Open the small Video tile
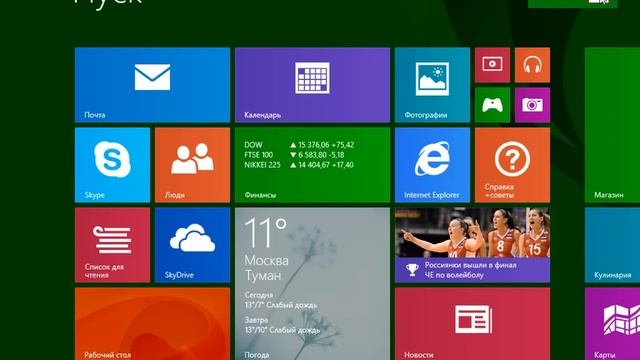 (x=492, y=65)
